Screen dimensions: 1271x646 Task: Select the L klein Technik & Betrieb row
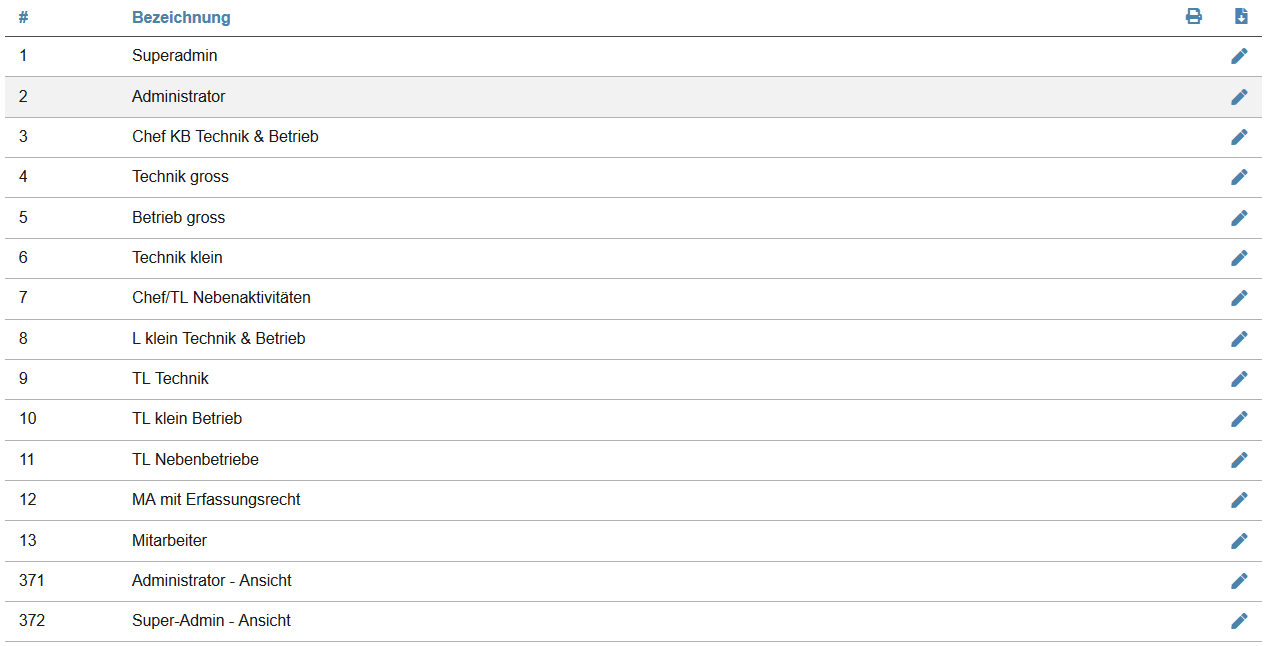click(x=218, y=339)
